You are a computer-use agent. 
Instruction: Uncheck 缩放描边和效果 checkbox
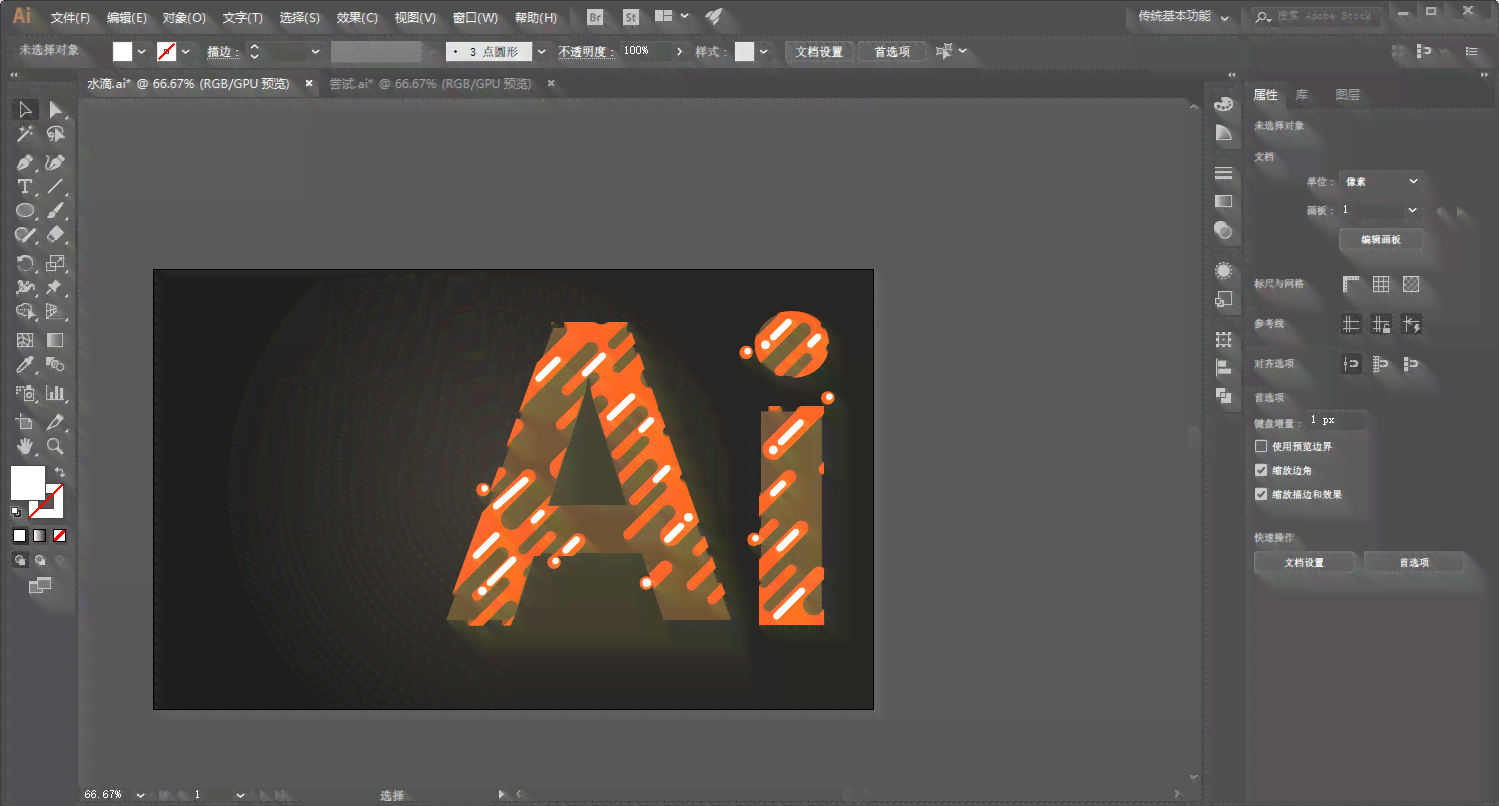(x=1261, y=494)
